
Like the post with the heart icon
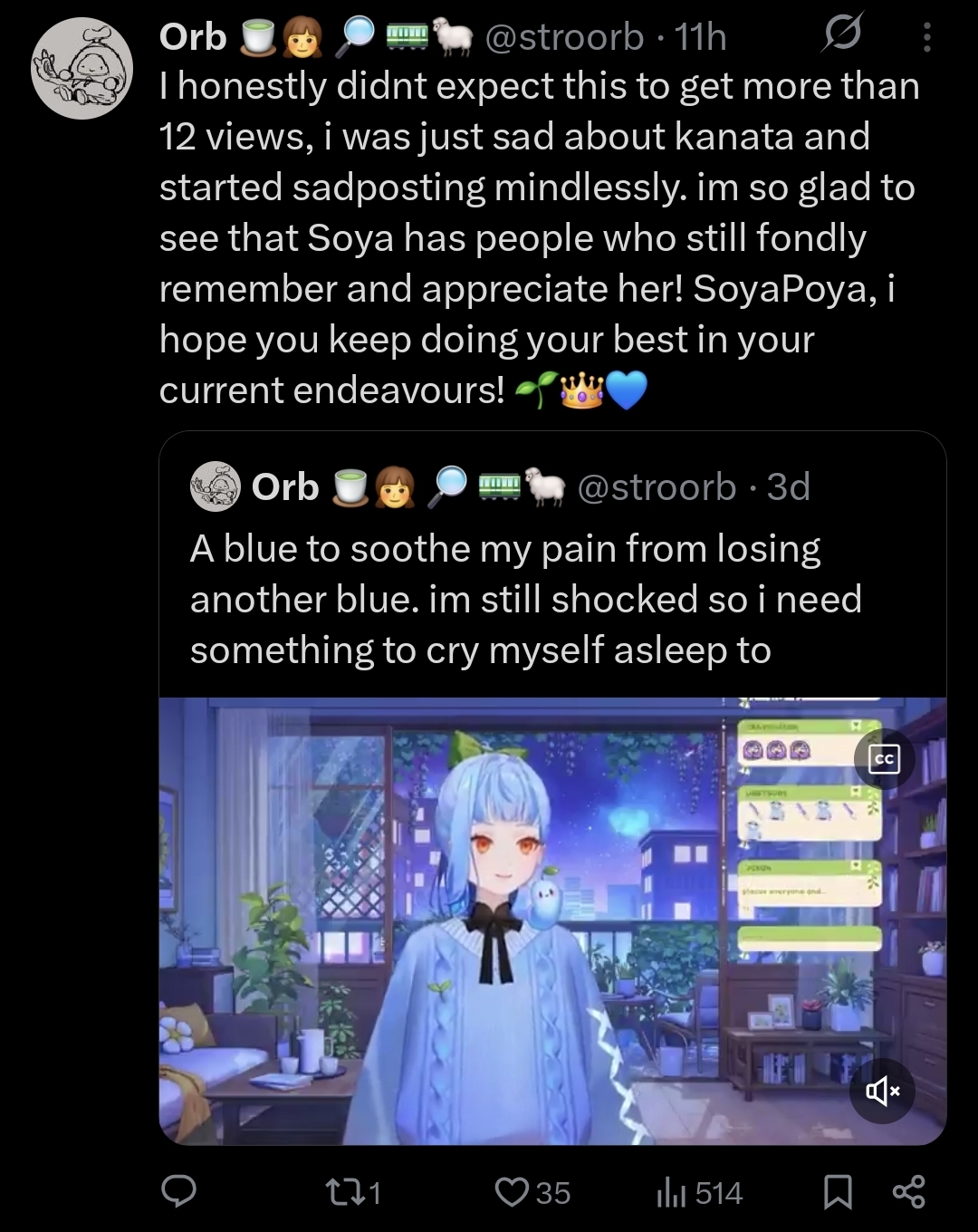point(532,1192)
